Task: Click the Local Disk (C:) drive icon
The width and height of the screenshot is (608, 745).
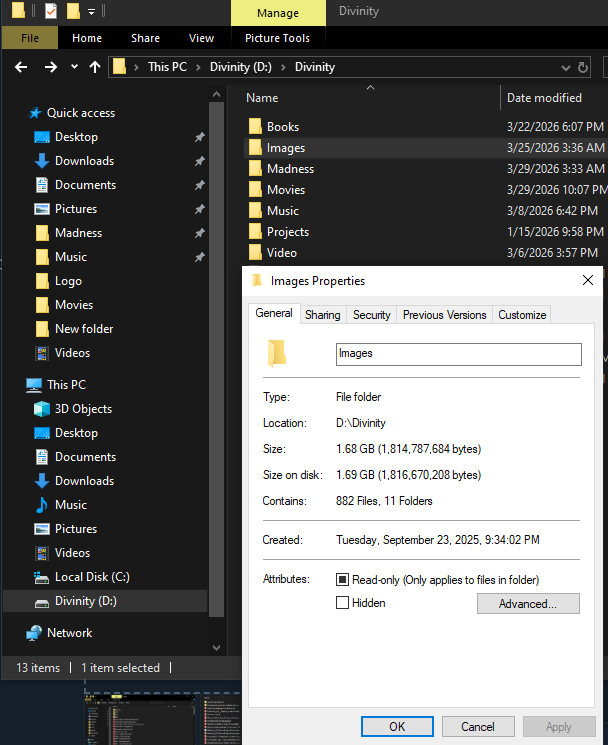Action: tap(42, 577)
